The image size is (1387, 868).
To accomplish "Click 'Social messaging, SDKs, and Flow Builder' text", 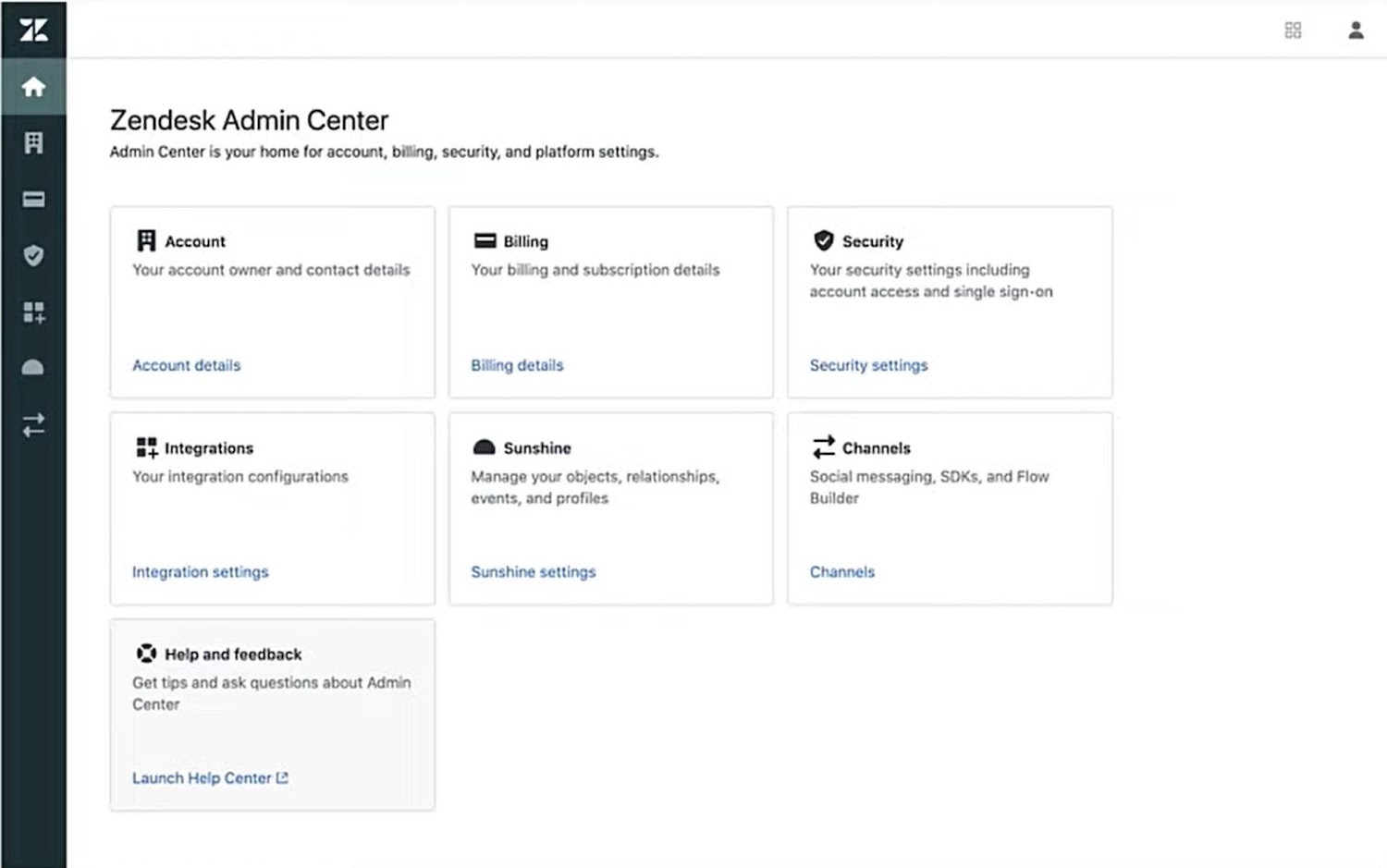I will click(929, 487).
